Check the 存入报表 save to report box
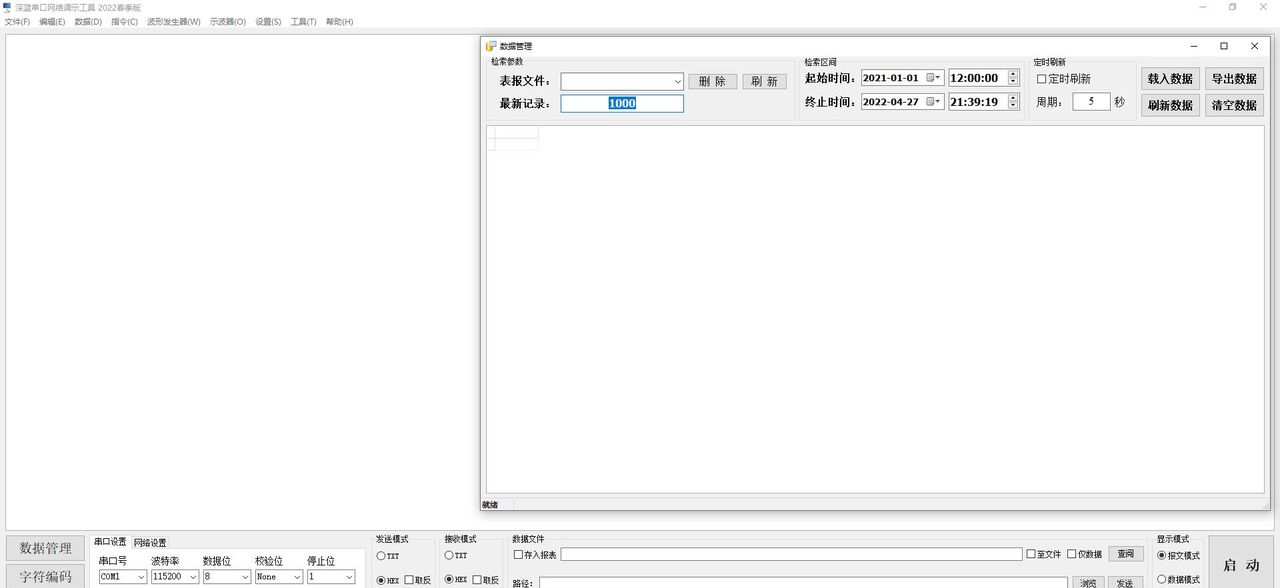The height and width of the screenshot is (588, 1280). (x=518, y=555)
